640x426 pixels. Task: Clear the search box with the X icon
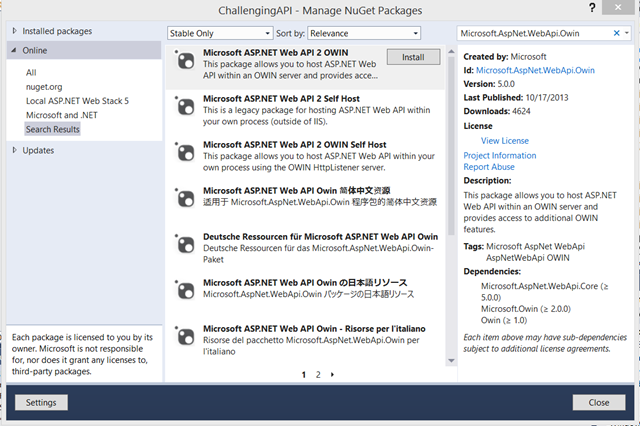pos(616,33)
